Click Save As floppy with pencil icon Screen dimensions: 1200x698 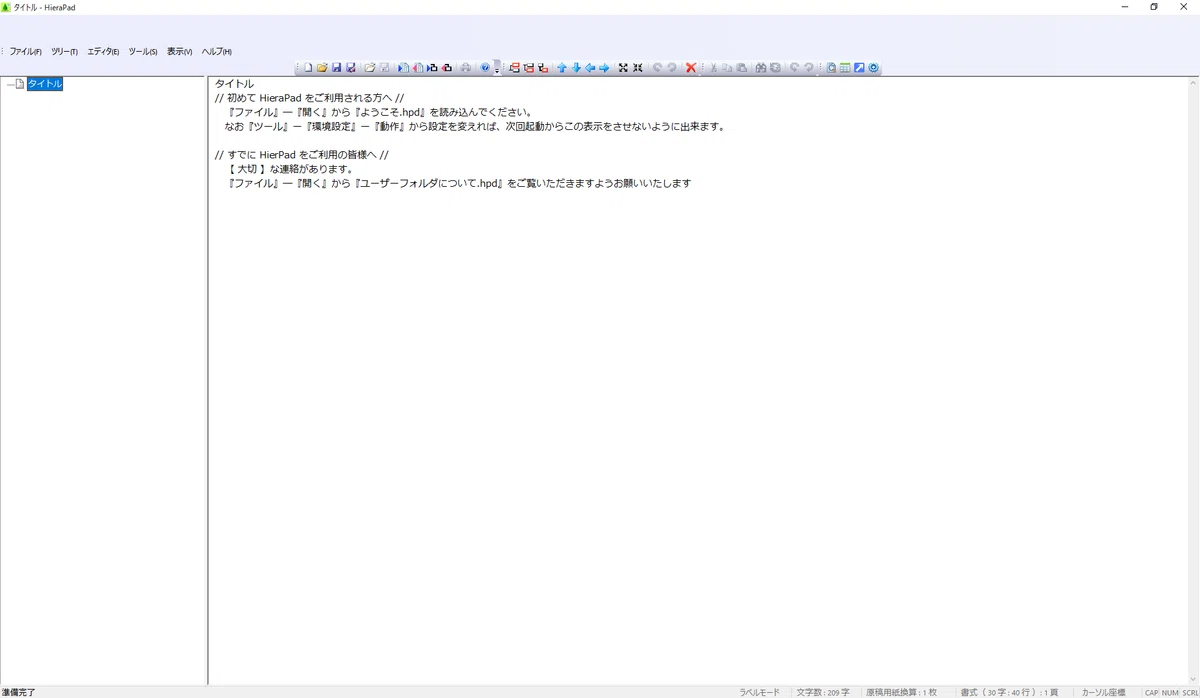350,68
